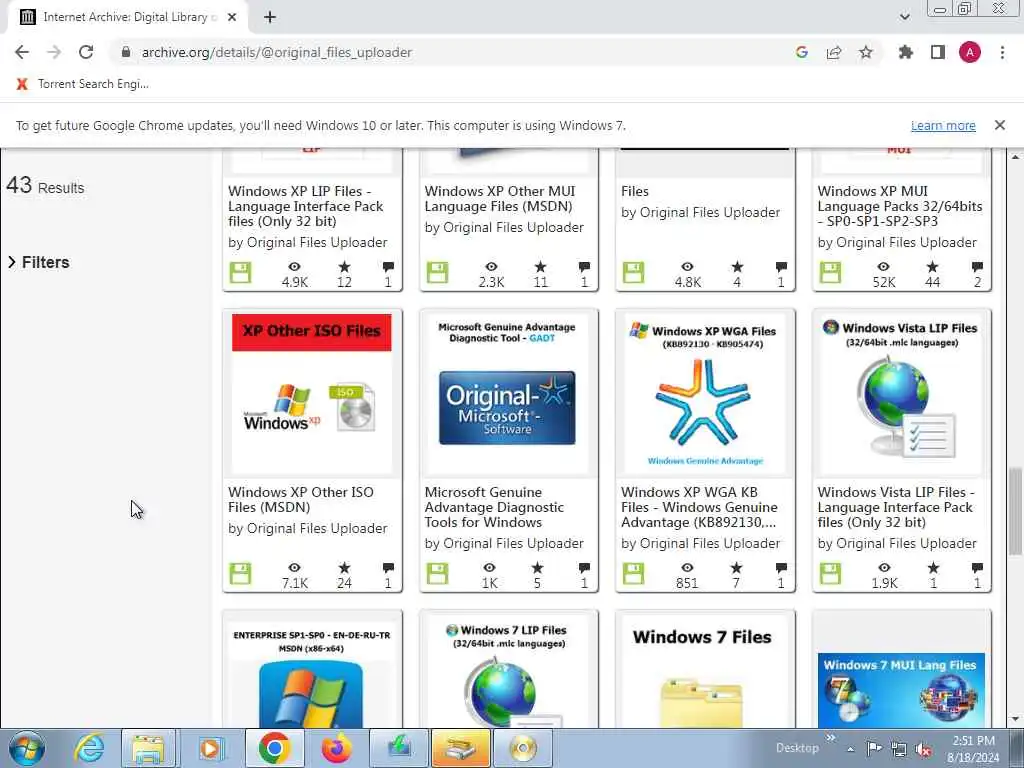Open the extensions puzzle icon

point(905,52)
